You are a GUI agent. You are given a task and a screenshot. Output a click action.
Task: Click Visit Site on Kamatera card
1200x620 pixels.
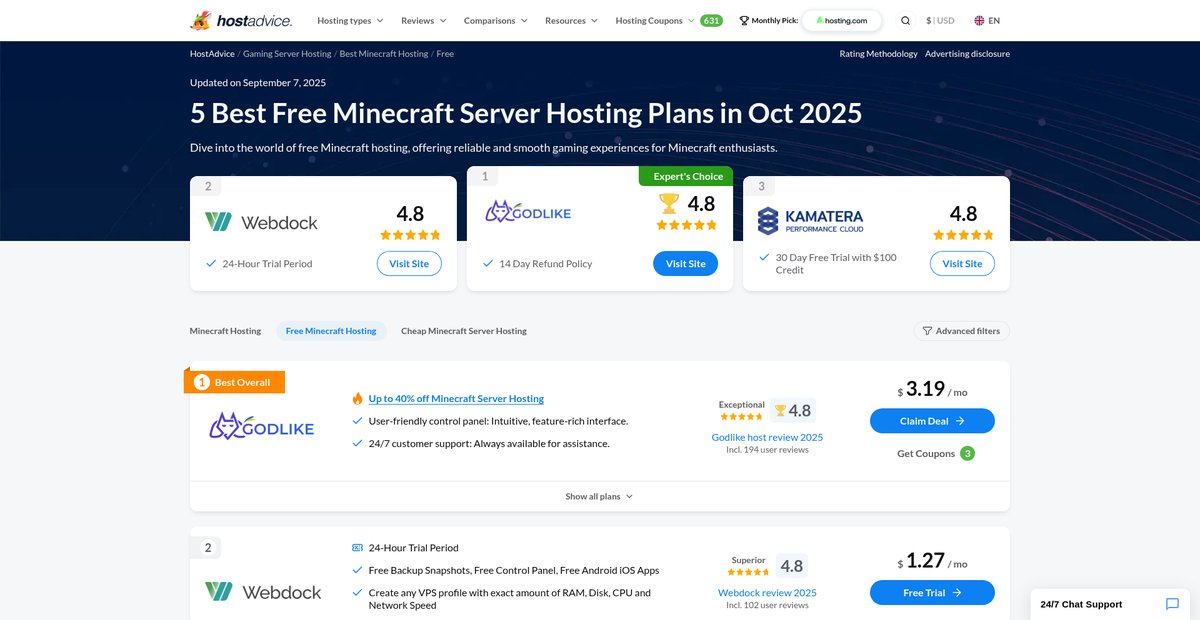[x=962, y=264]
